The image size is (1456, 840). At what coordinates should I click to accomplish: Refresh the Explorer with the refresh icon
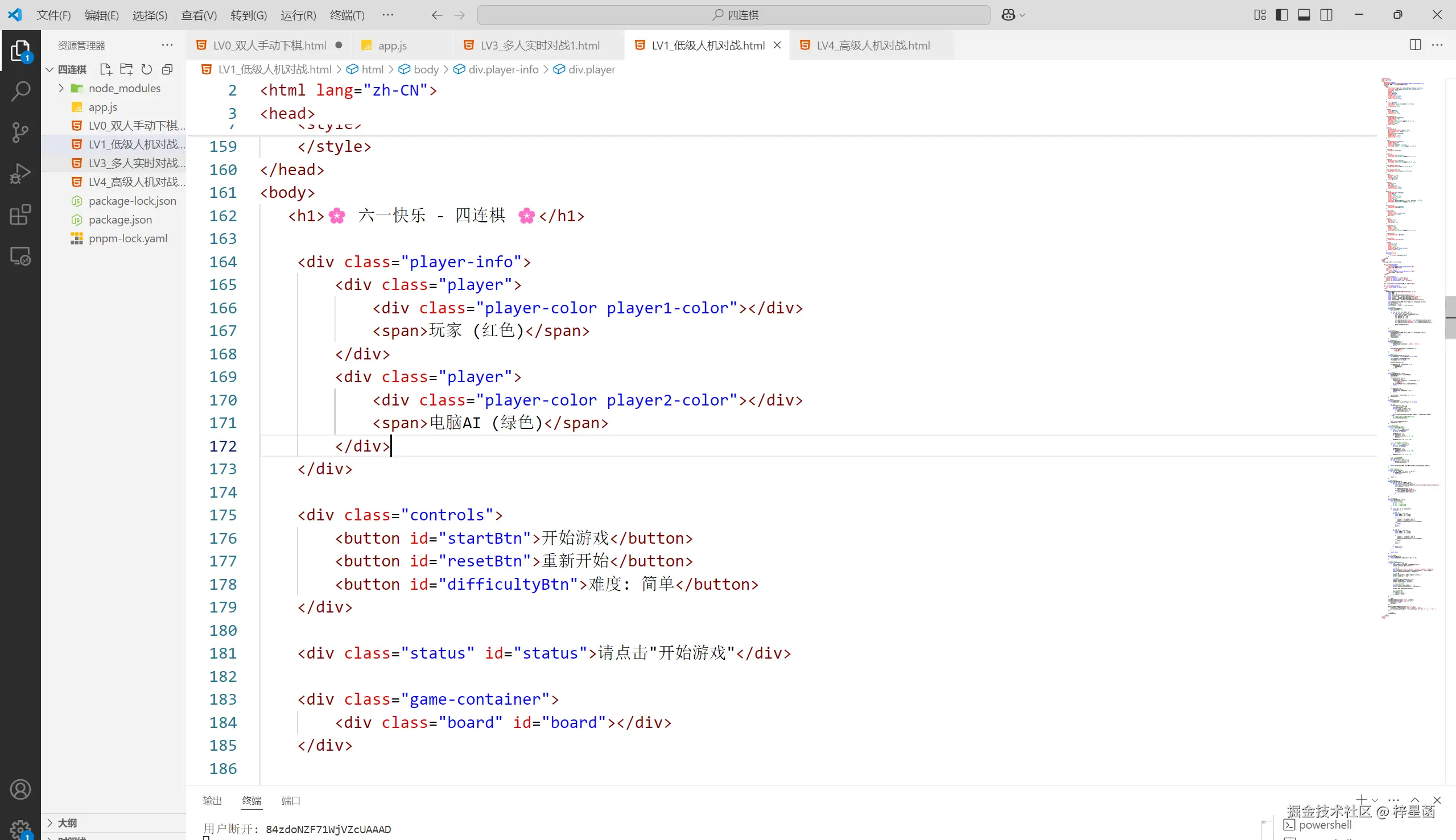click(147, 69)
